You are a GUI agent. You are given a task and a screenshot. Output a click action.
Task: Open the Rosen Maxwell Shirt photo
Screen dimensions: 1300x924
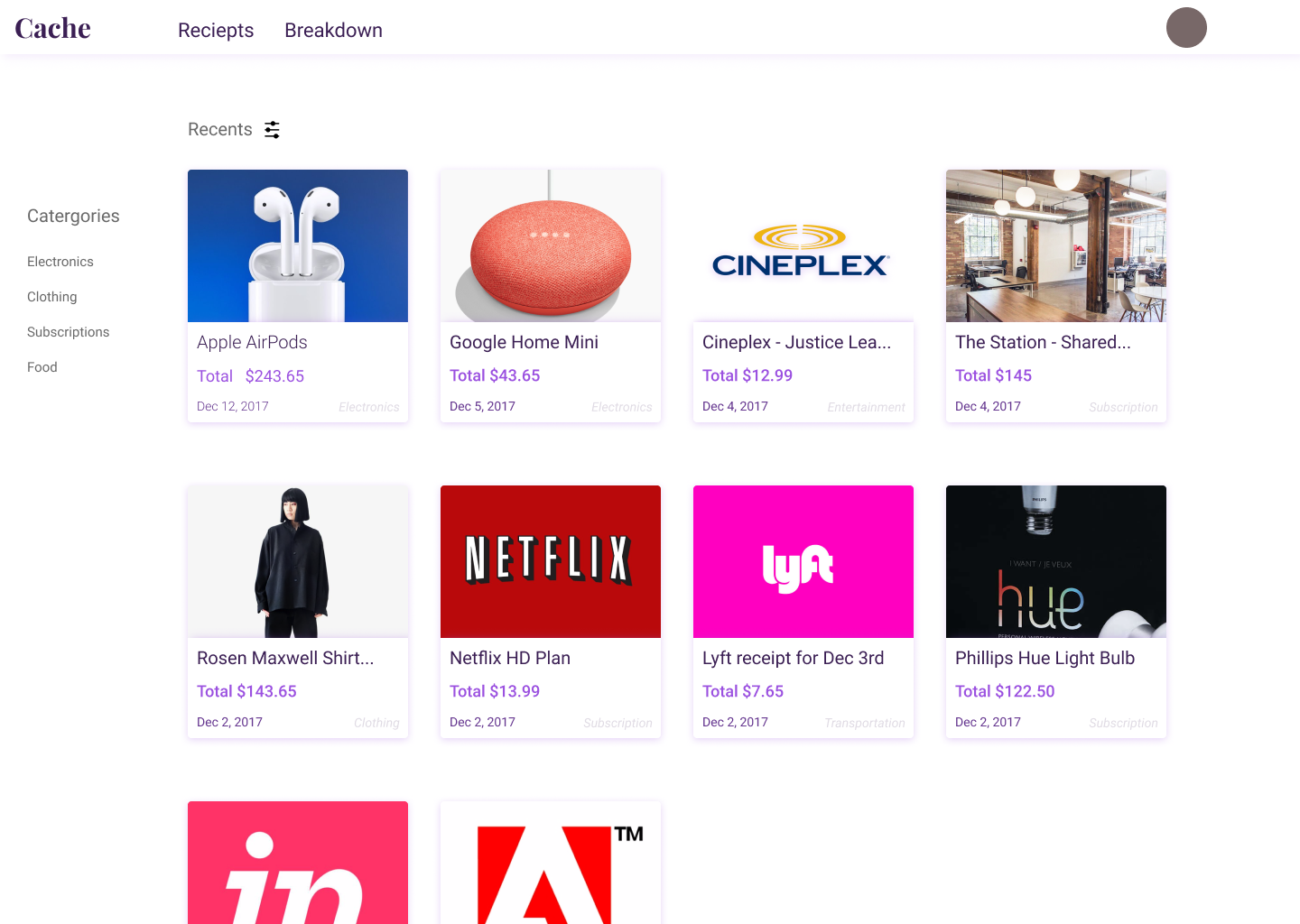click(298, 561)
